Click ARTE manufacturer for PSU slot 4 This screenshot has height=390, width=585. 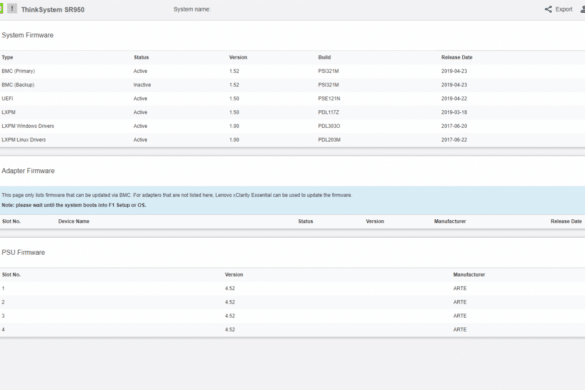point(460,330)
